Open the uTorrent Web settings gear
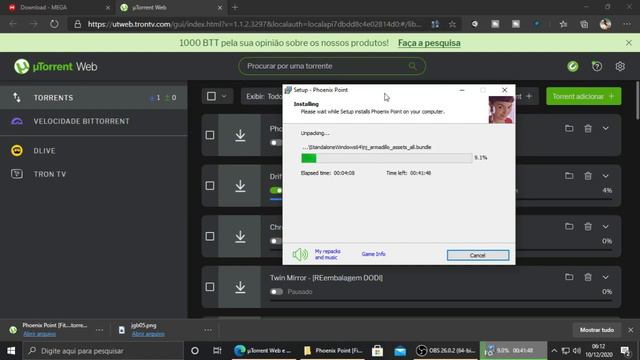 tap(620, 66)
